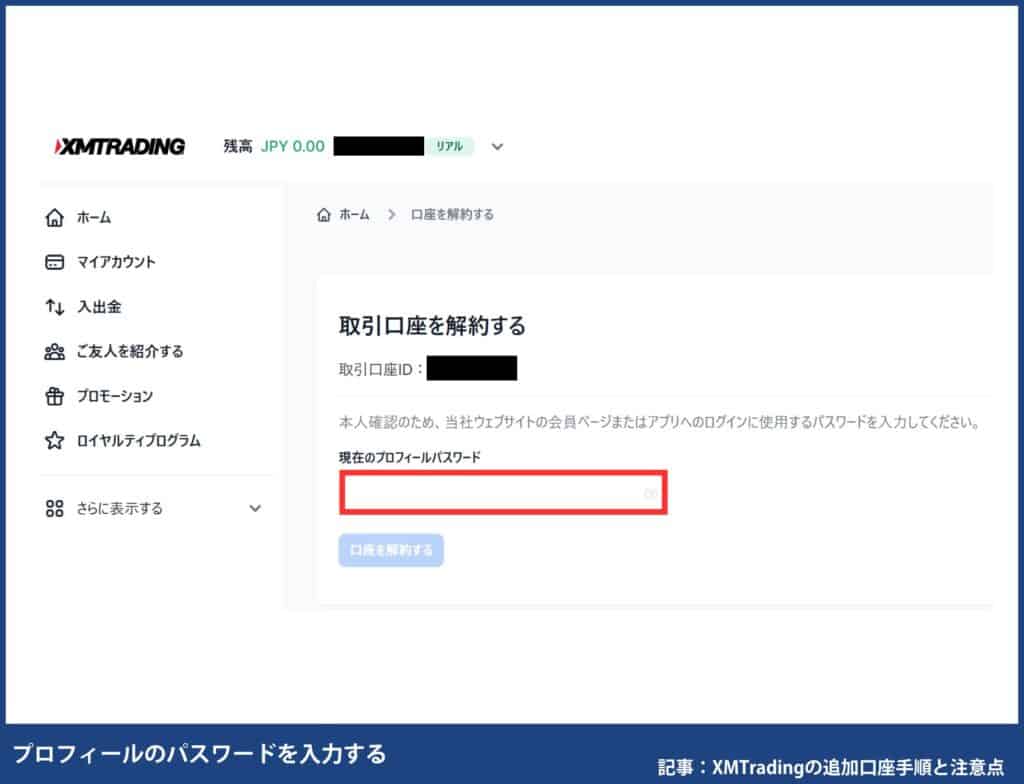The width and height of the screenshot is (1024, 784).
Task: Click the grid icon beside さらに表示する
Action: click(x=55, y=508)
